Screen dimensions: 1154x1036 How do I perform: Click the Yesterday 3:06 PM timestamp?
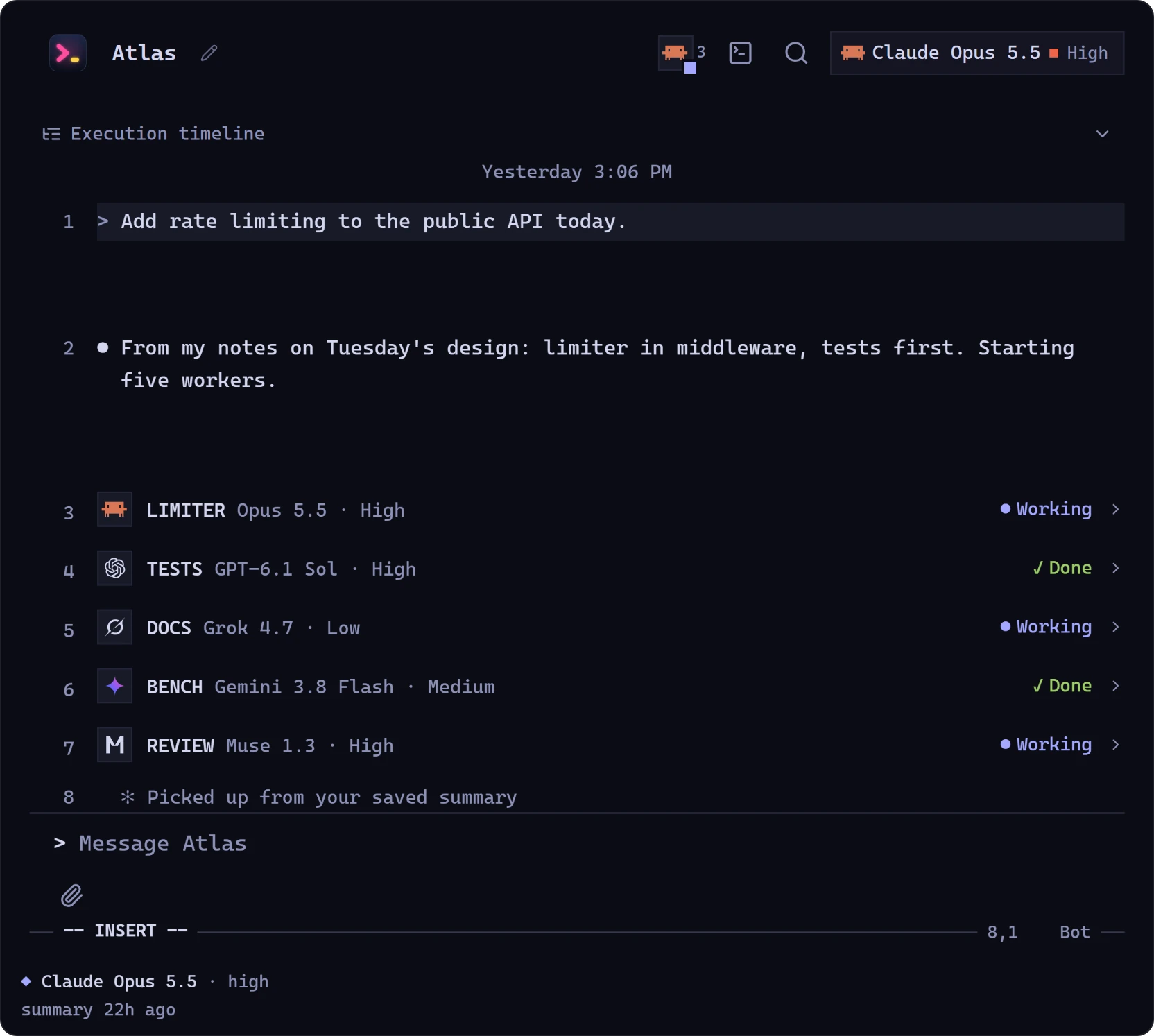(x=577, y=172)
